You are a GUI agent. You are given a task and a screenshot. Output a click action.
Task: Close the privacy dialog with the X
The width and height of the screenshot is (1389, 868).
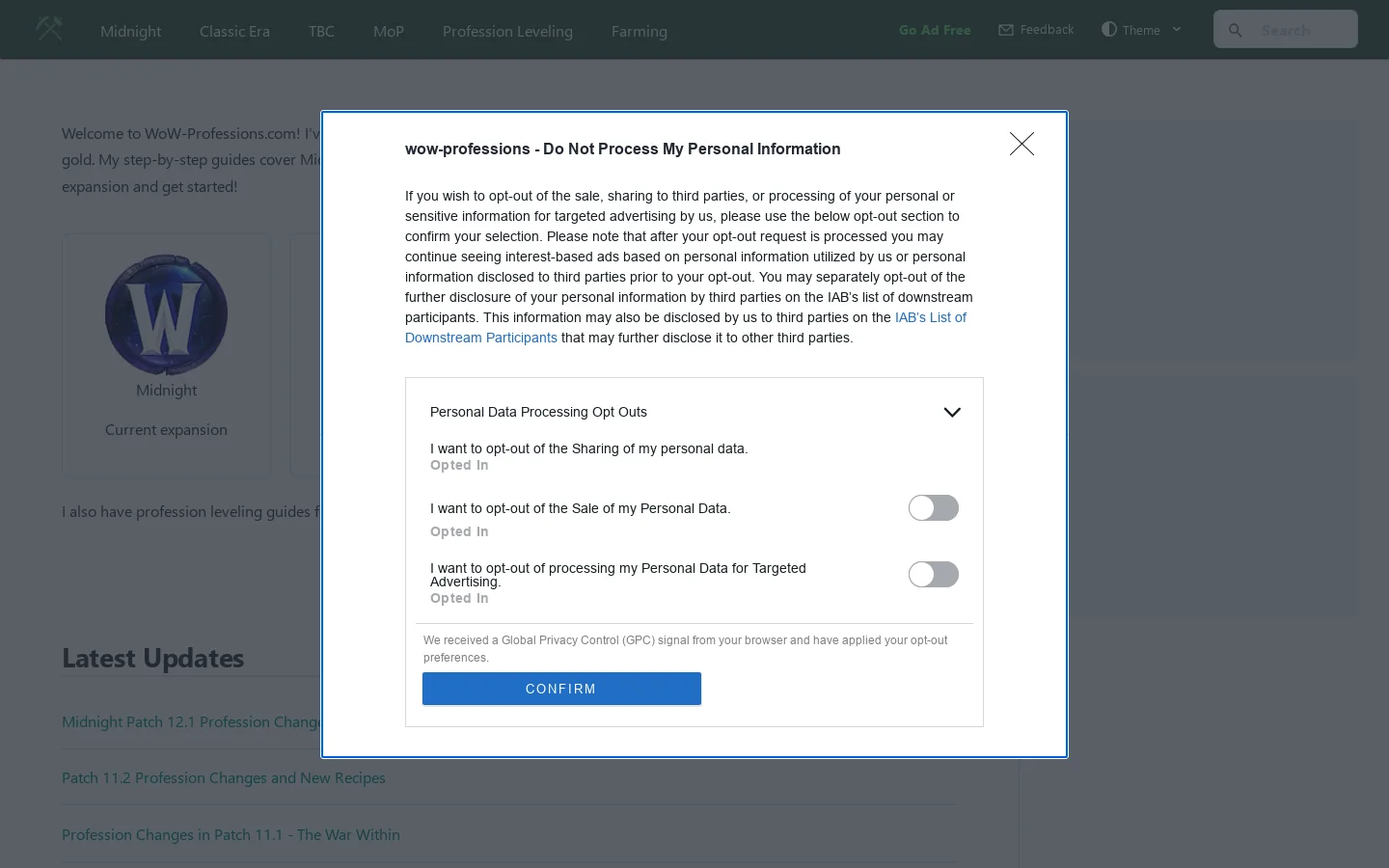pos(1021,144)
